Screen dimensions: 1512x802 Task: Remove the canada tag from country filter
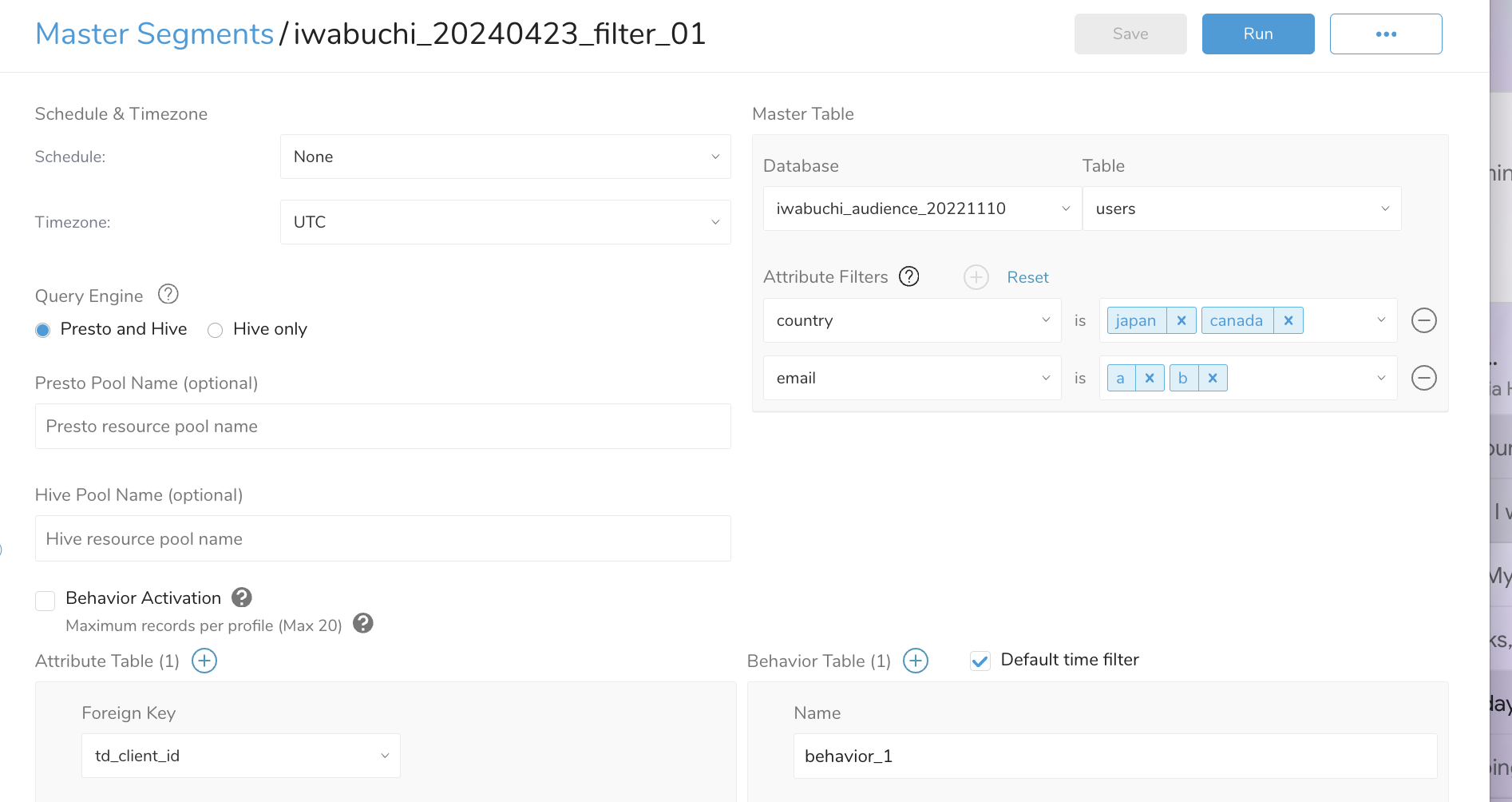coord(1288,320)
